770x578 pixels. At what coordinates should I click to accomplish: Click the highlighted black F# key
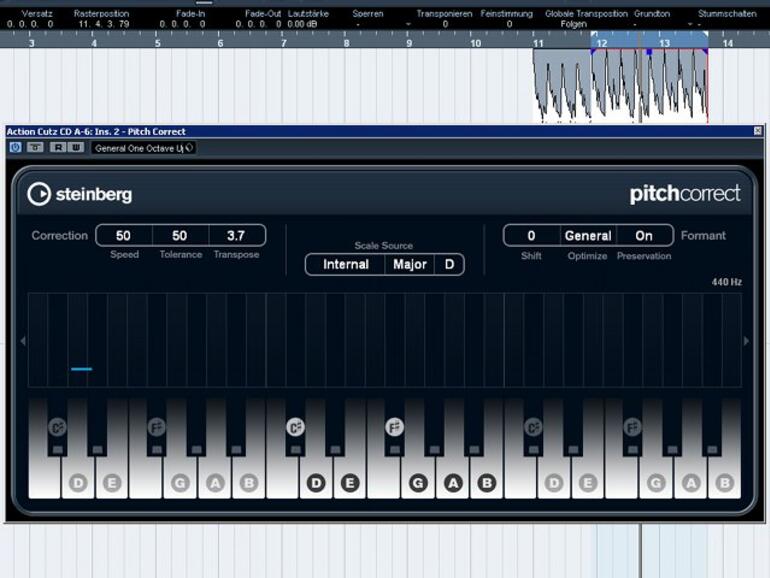394,427
